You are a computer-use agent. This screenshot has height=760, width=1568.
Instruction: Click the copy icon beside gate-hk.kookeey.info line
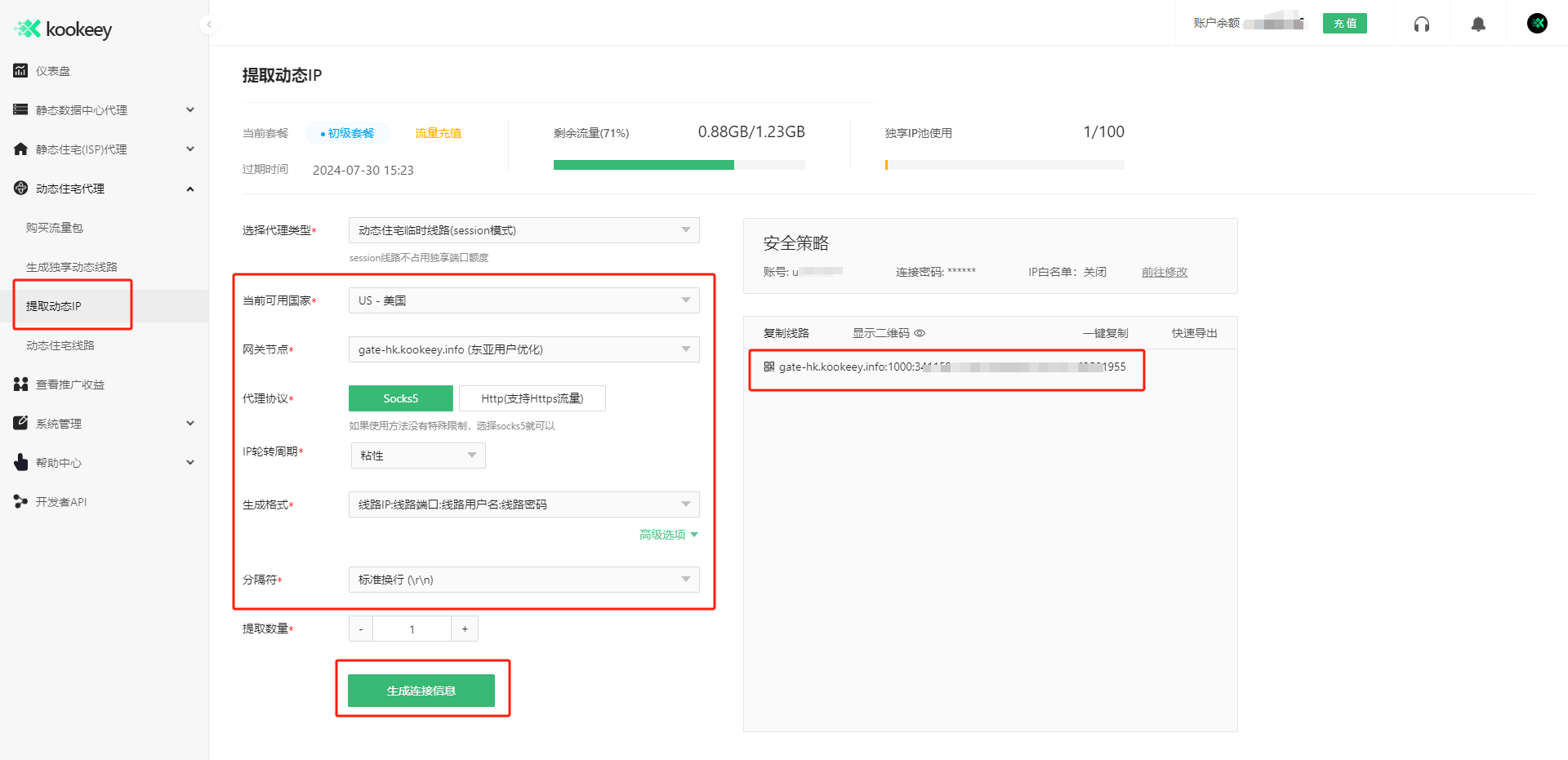(768, 367)
